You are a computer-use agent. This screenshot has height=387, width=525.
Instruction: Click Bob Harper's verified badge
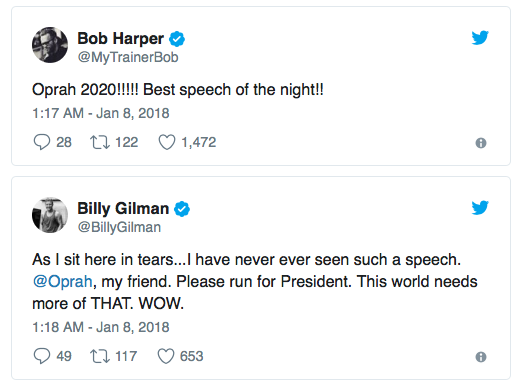[177, 39]
